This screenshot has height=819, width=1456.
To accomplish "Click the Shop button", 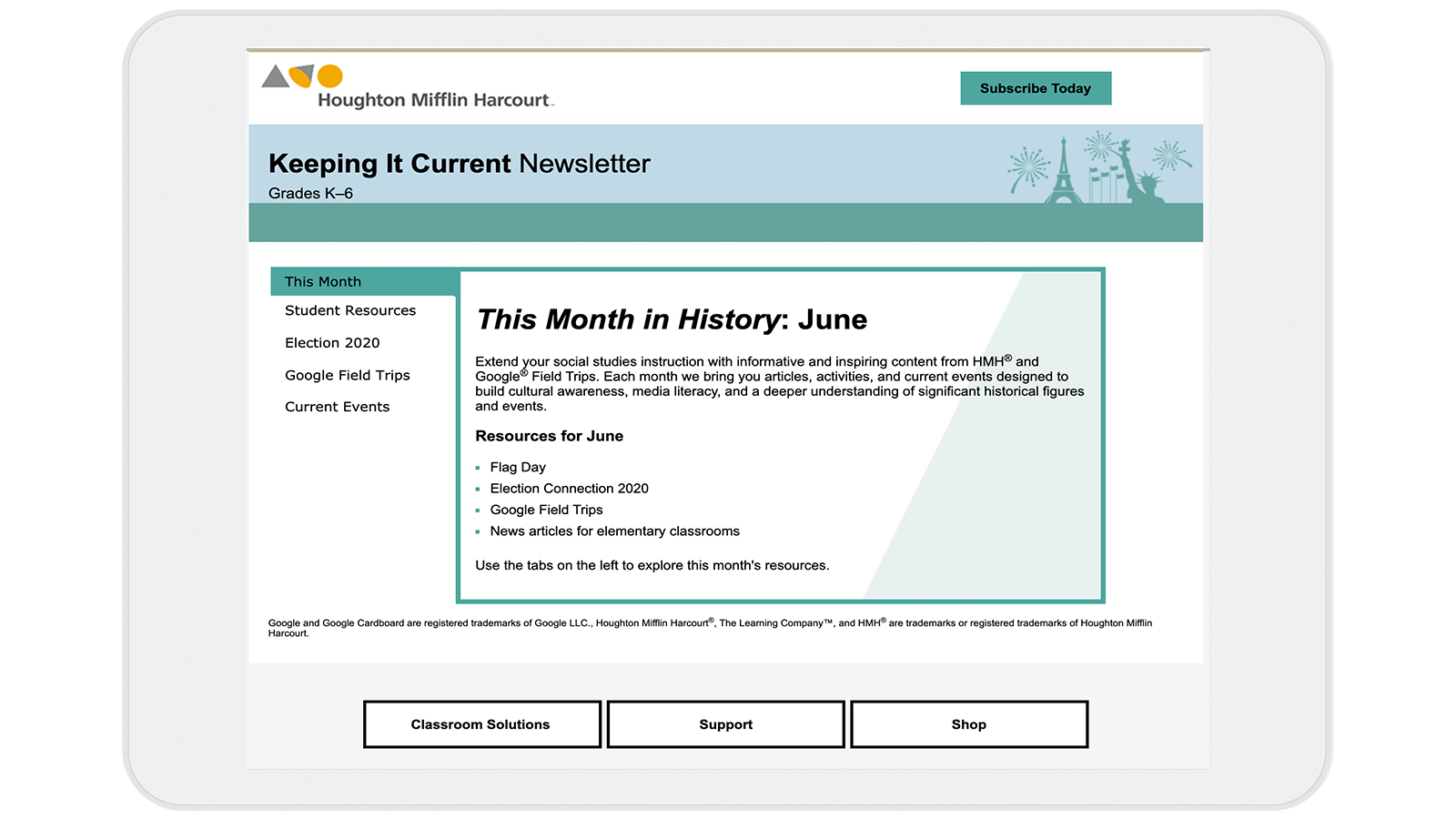I will coord(968,724).
